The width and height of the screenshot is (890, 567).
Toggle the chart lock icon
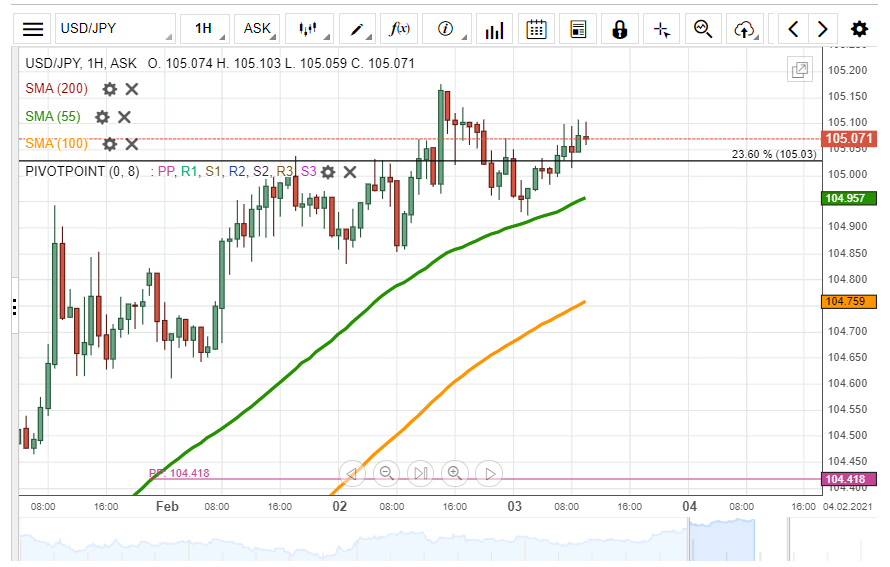coord(620,29)
